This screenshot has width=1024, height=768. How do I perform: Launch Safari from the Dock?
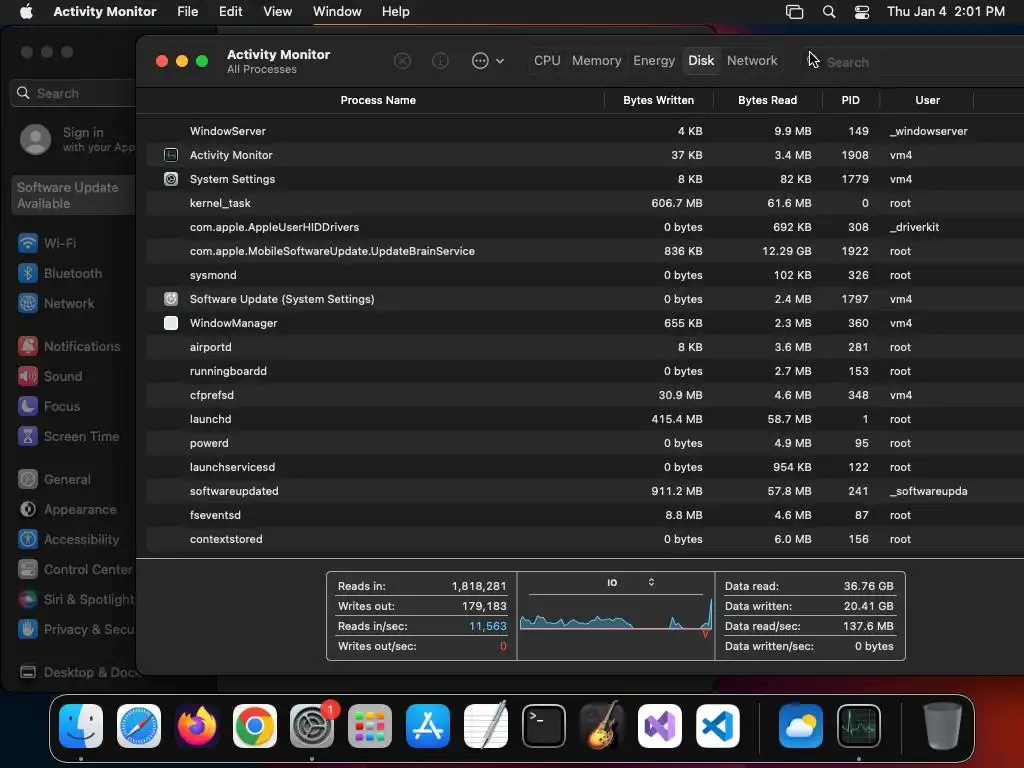coord(138,726)
